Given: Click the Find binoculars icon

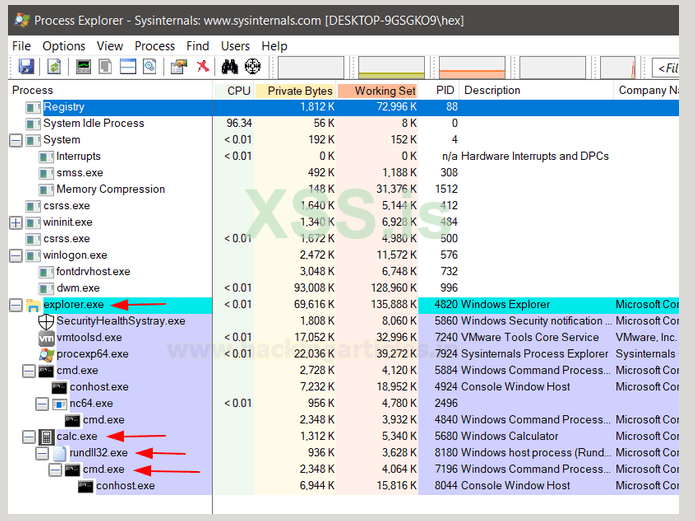Looking at the screenshot, I should [229, 67].
